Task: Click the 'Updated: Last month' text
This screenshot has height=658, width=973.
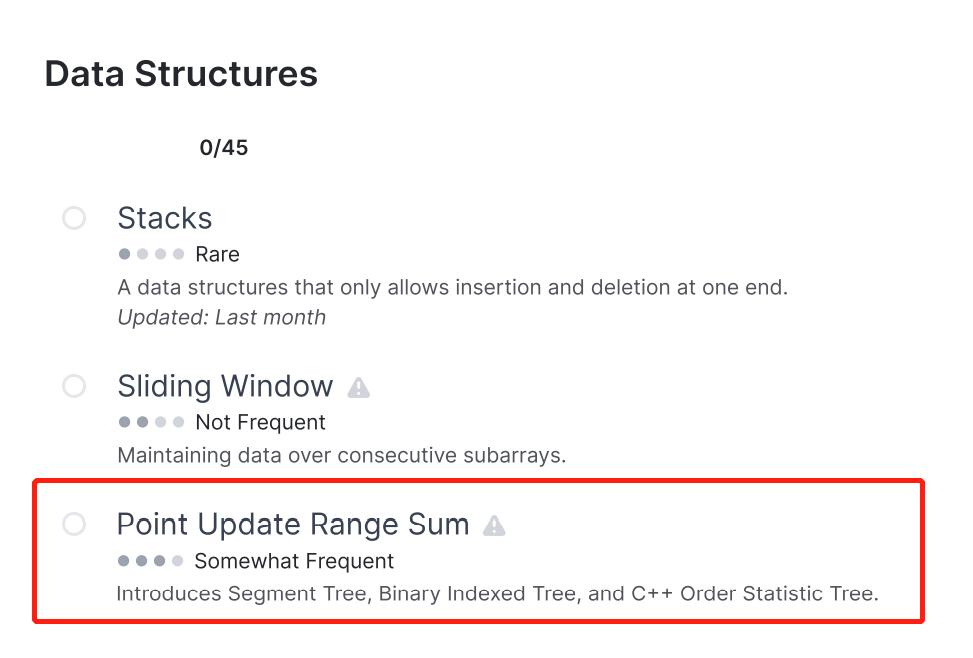Action: 222,317
